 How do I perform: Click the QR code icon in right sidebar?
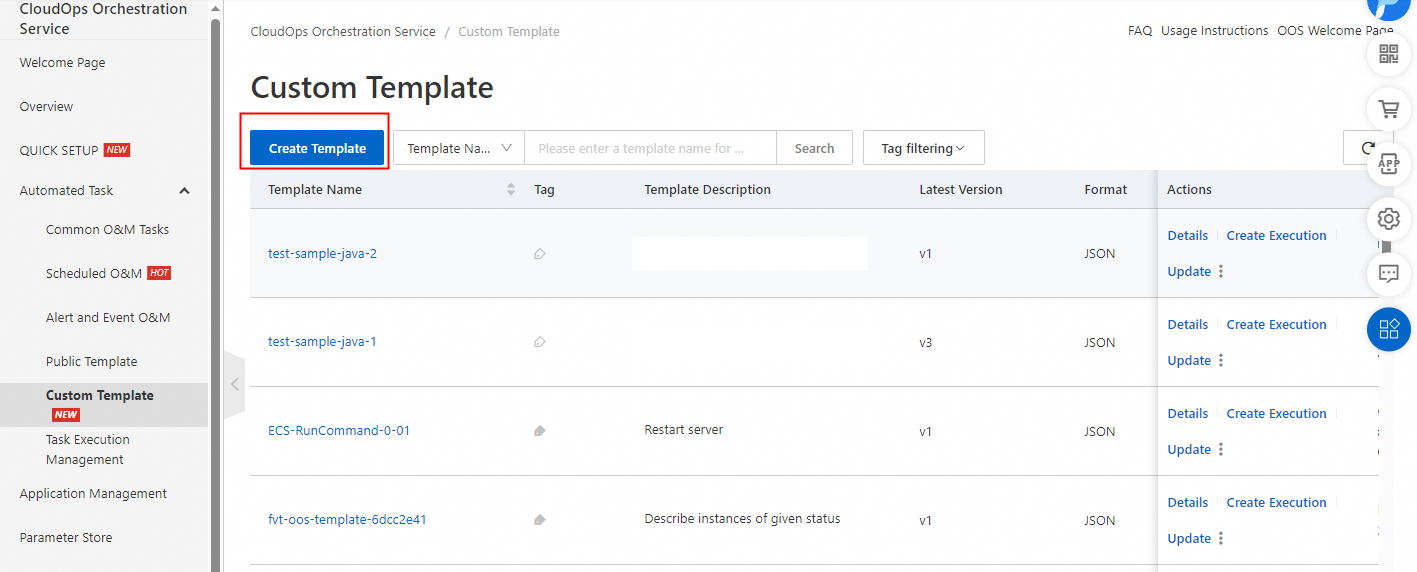pyautogui.click(x=1389, y=54)
